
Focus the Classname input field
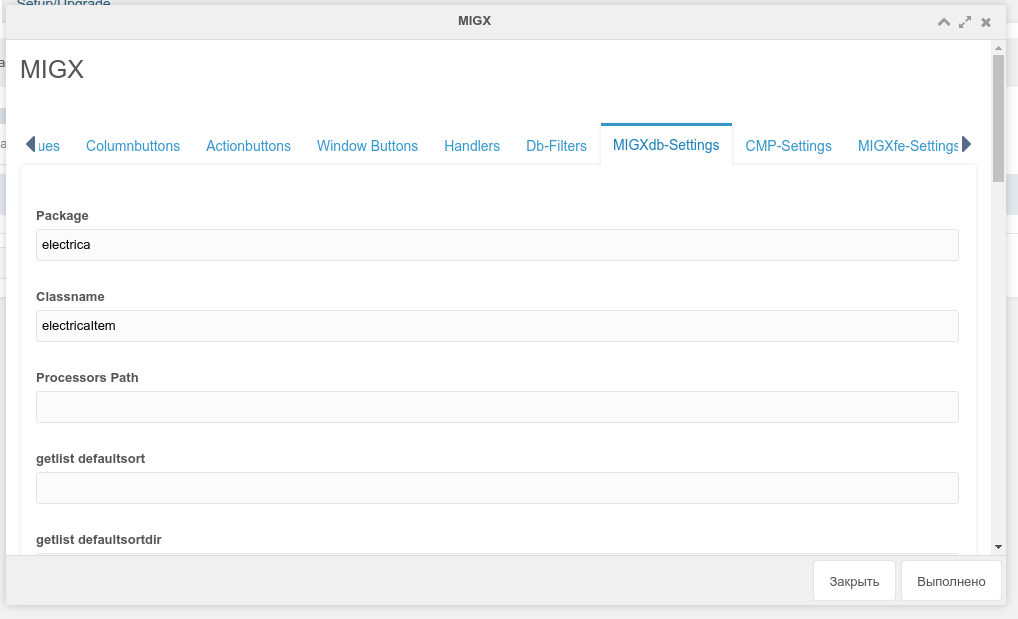497,326
